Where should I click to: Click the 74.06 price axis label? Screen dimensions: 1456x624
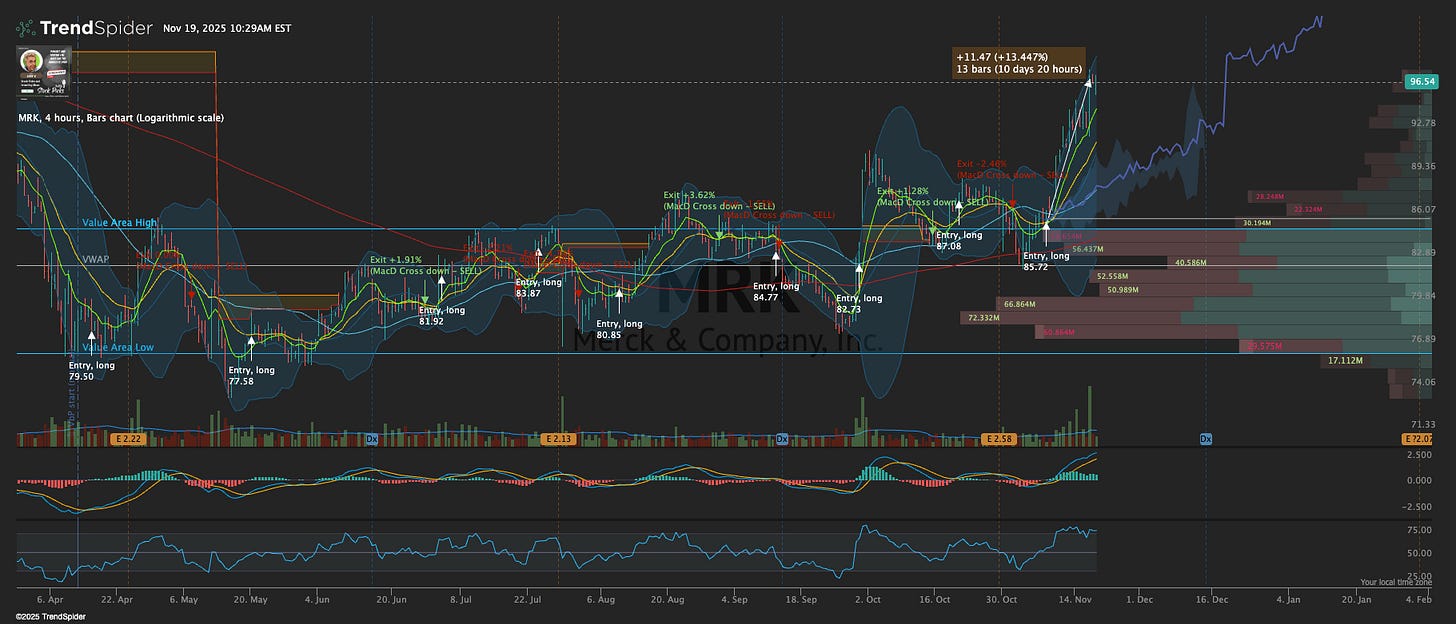point(1422,382)
